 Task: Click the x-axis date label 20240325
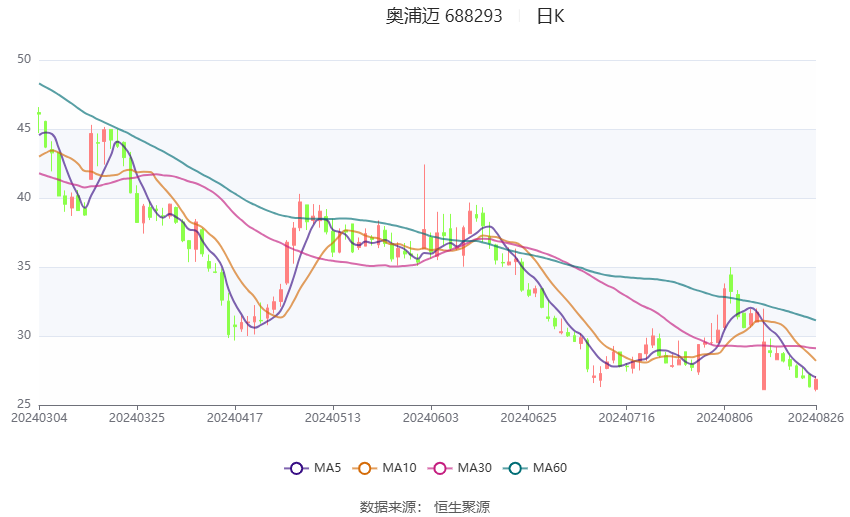pyautogui.click(x=137, y=418)
